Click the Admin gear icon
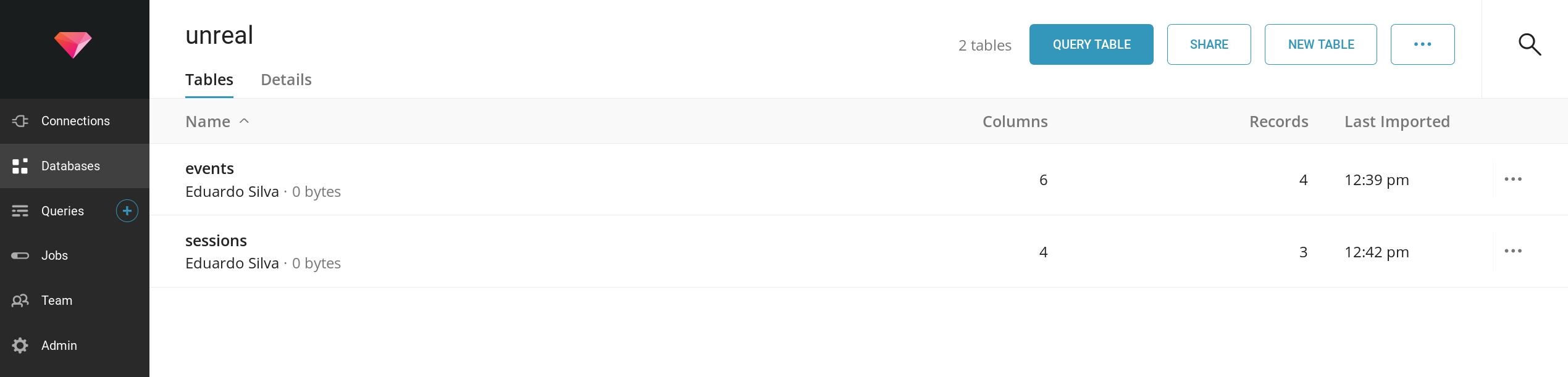Image resolution: width=1568 pixels, height=377 pixels. 20,346
